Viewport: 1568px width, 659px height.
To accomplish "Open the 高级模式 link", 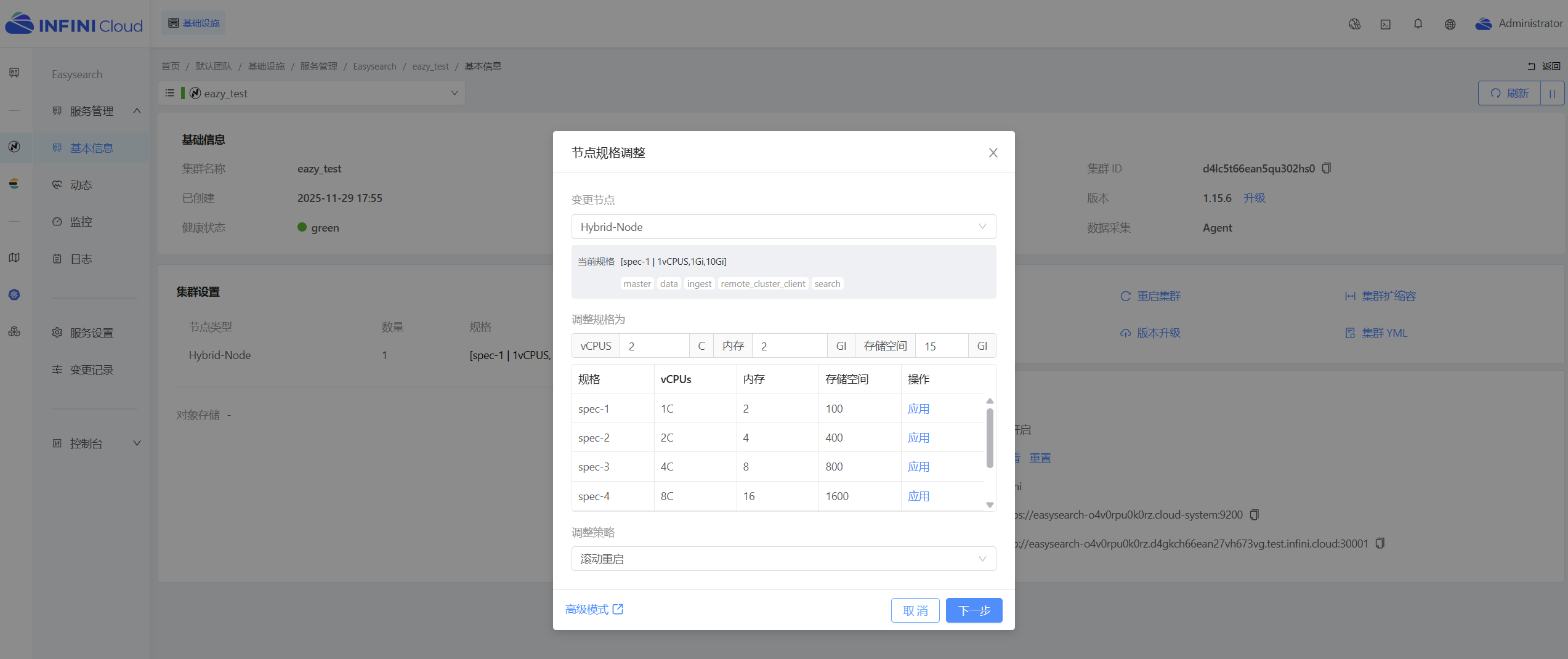I will click(594, 610).
